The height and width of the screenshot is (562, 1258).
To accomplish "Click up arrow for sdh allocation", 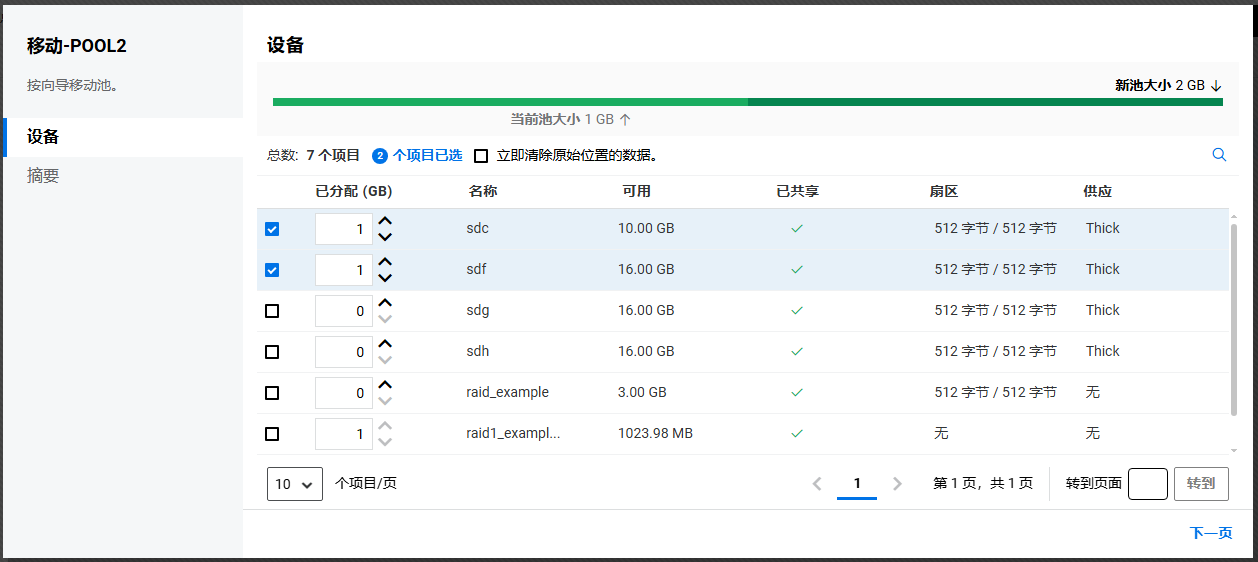I will pyautogui.click(x=385, y=344).
